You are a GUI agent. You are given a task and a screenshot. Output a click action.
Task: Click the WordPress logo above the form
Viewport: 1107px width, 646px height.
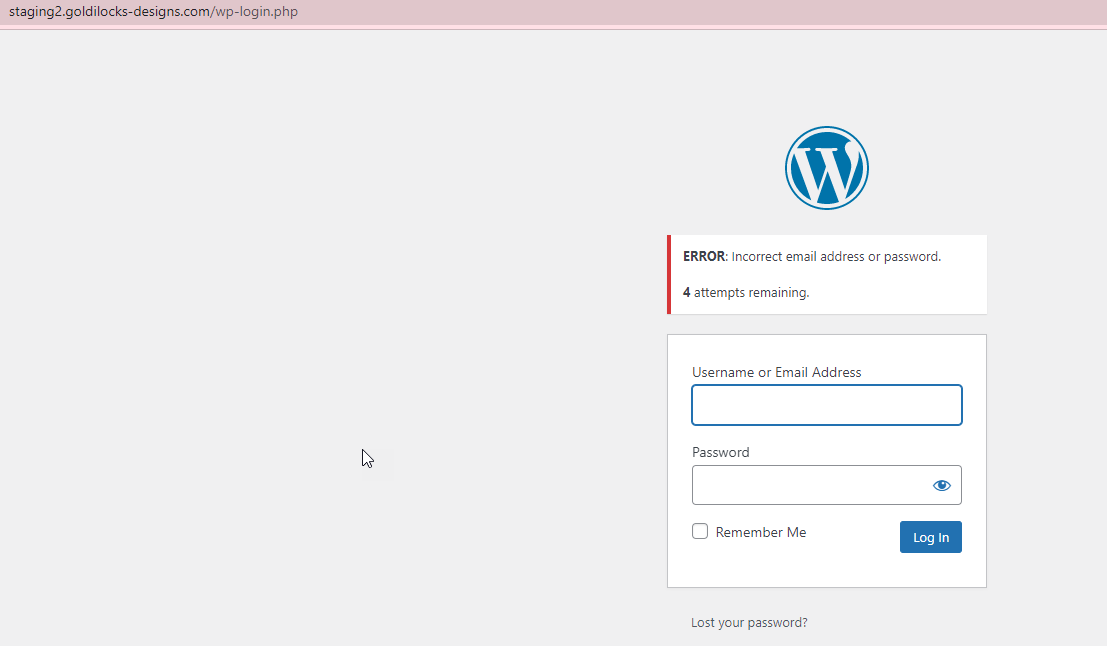[x=826, y=168]
